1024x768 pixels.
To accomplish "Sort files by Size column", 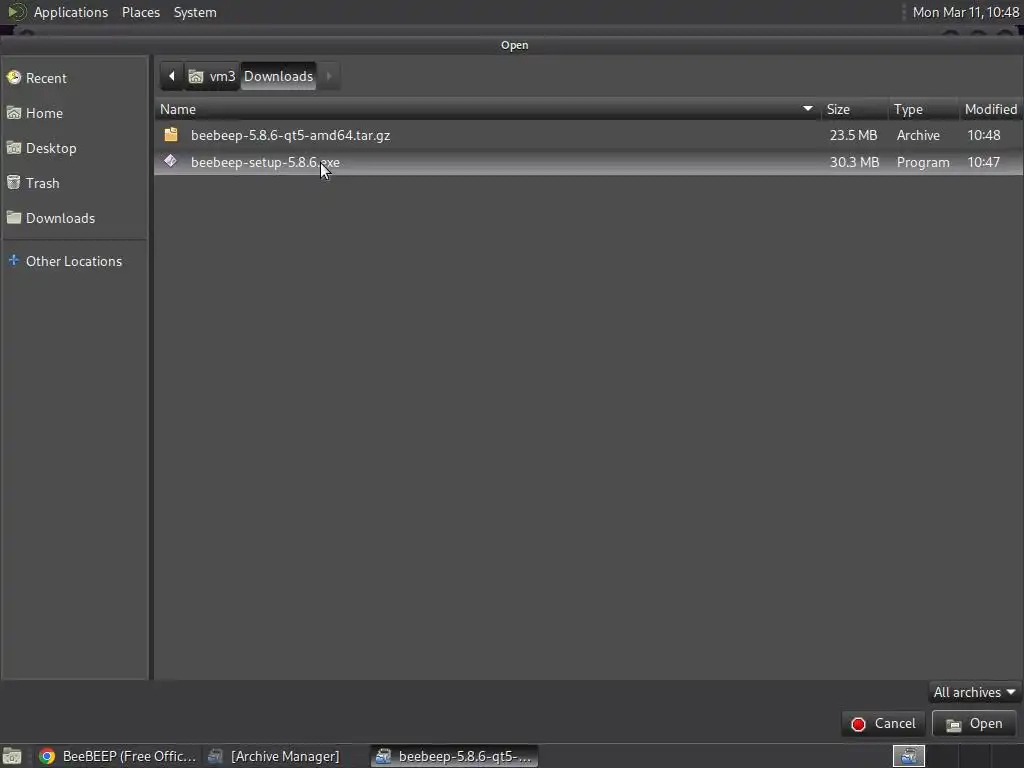I will coord(854,109).
